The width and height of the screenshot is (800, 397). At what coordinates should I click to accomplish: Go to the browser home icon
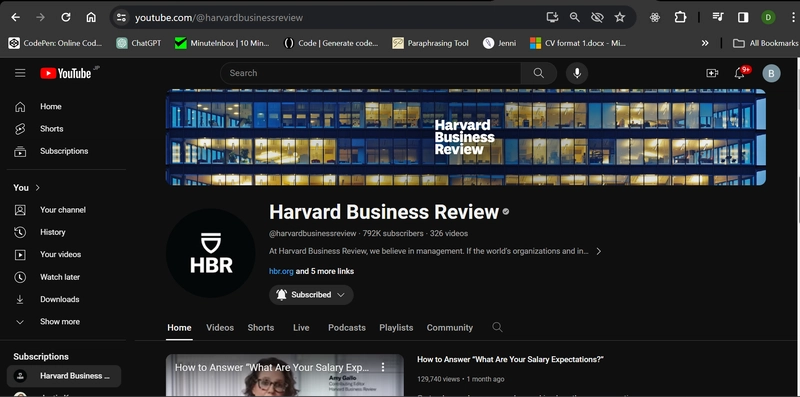91,17
